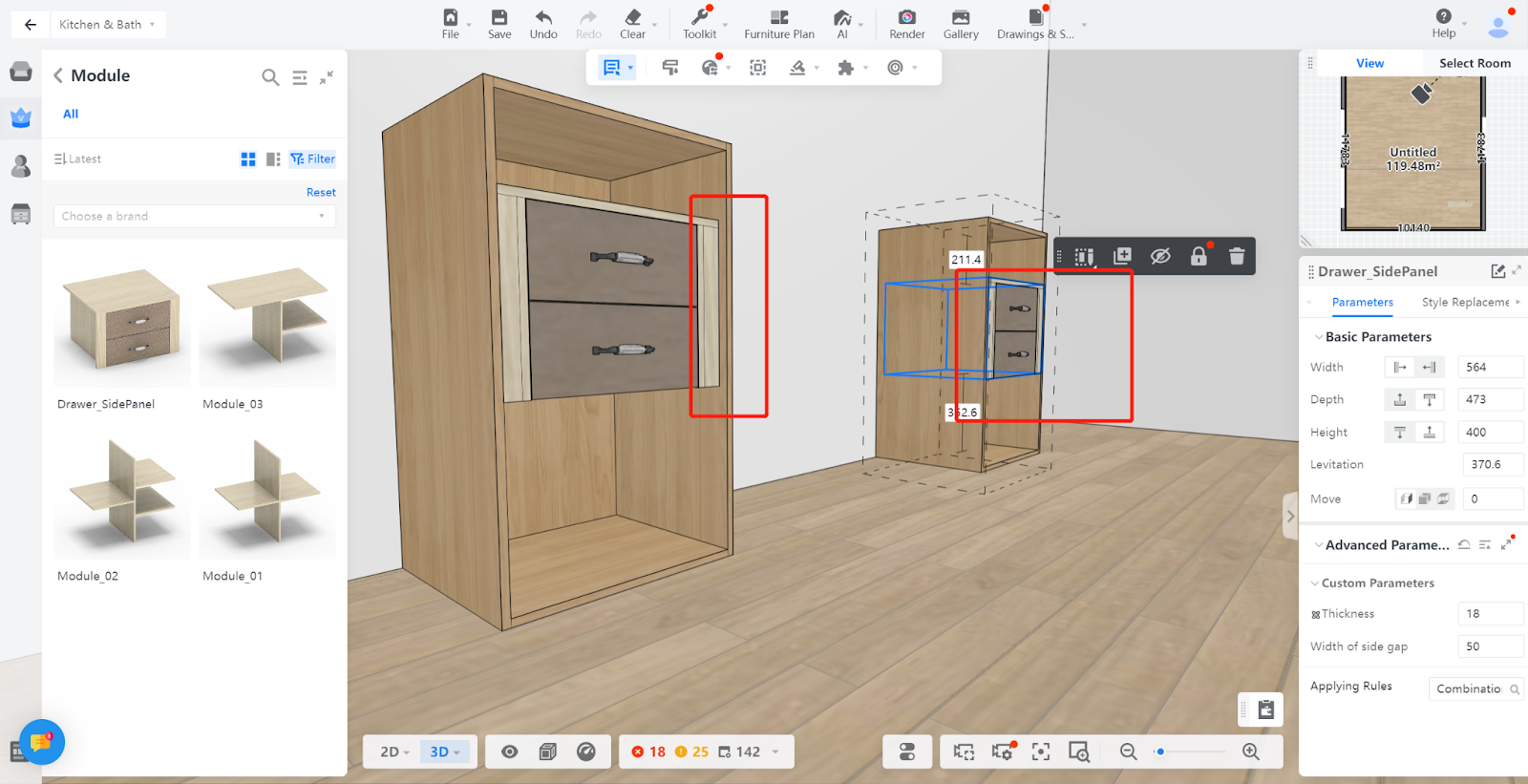This screenshot has height=784, width=1528.
Task: Switch to Style Replacement tab
Action: click(x=1465, y=303)
